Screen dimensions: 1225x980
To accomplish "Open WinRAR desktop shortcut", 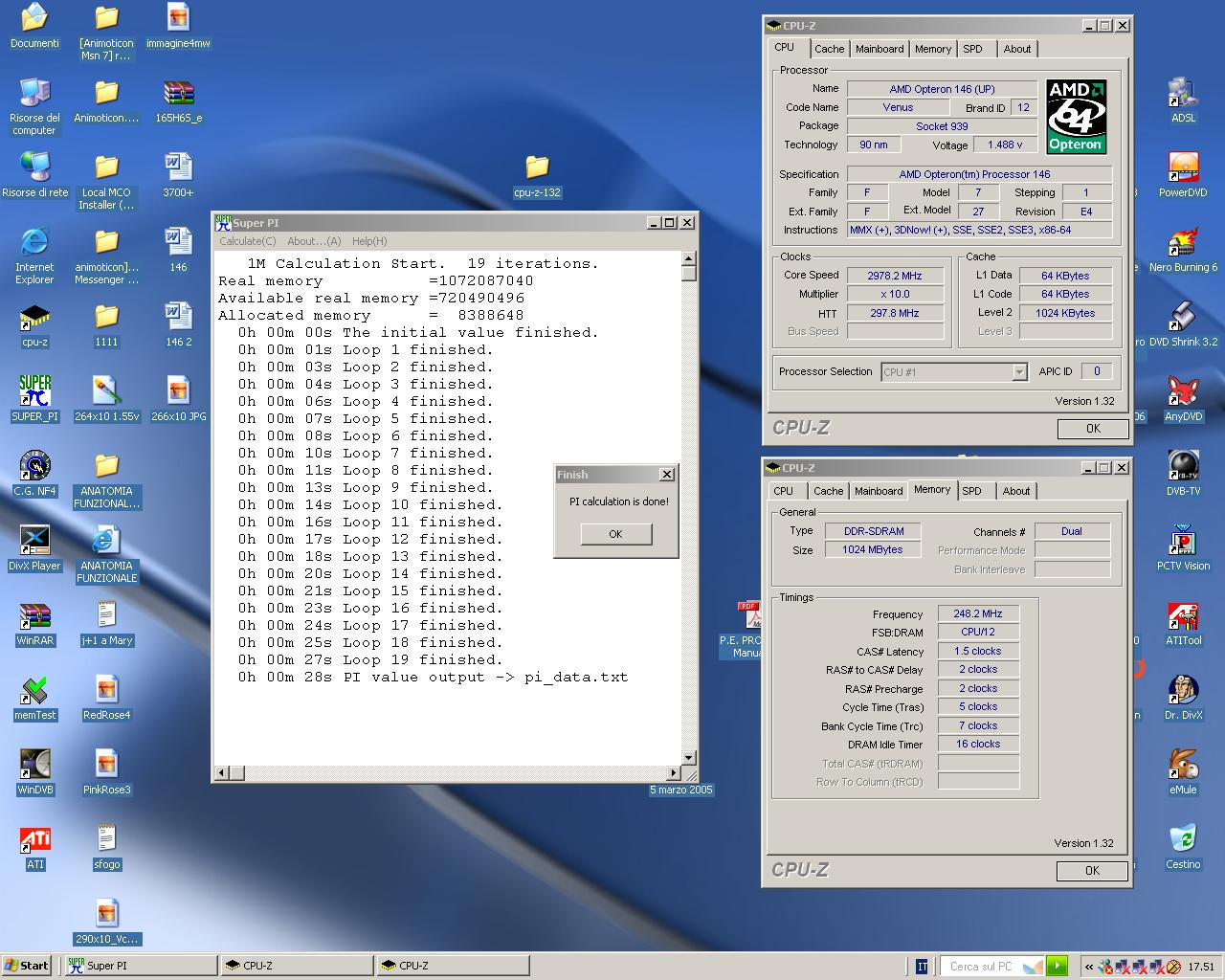I will click(x=34, y=624).
